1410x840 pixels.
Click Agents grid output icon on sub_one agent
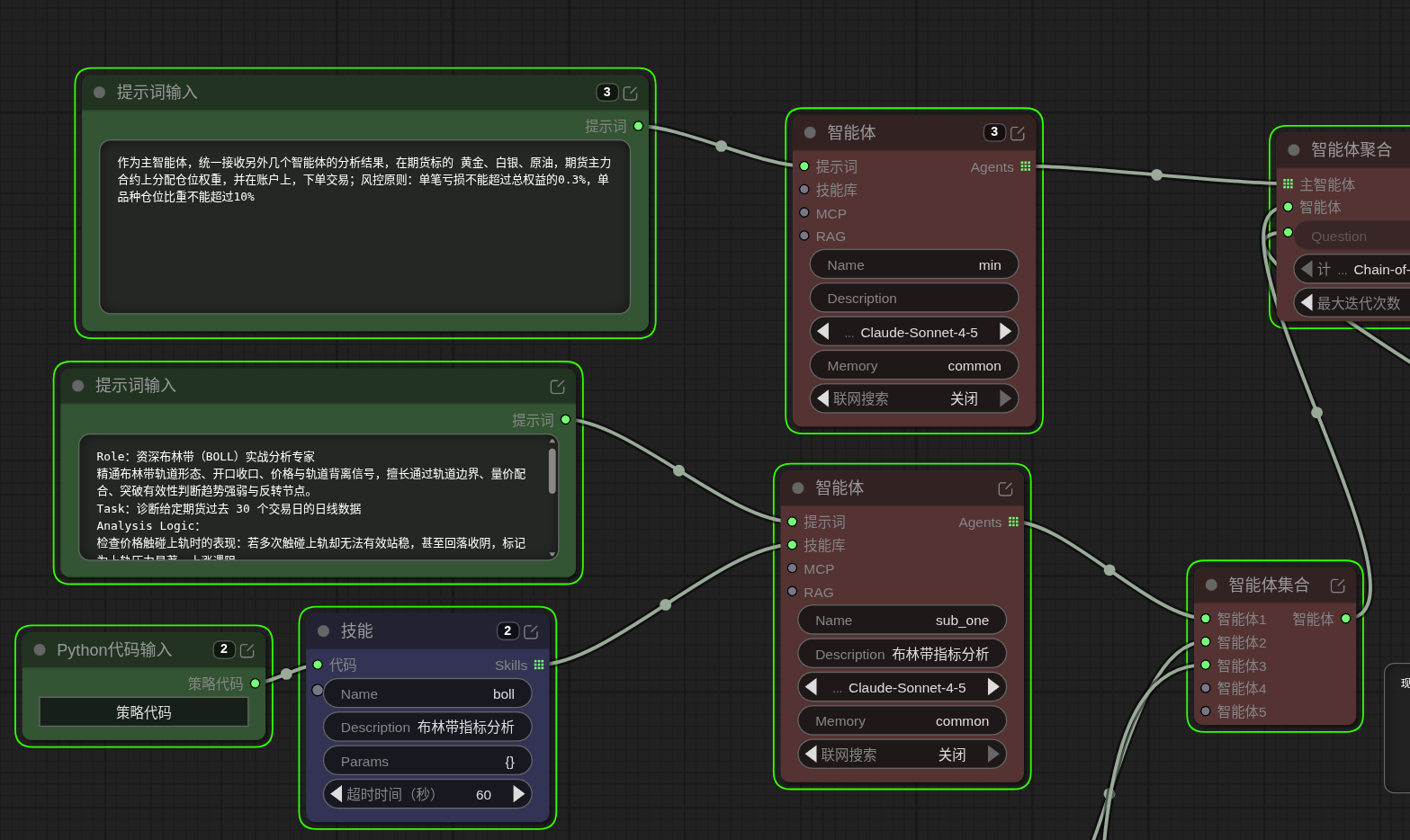1013,523
